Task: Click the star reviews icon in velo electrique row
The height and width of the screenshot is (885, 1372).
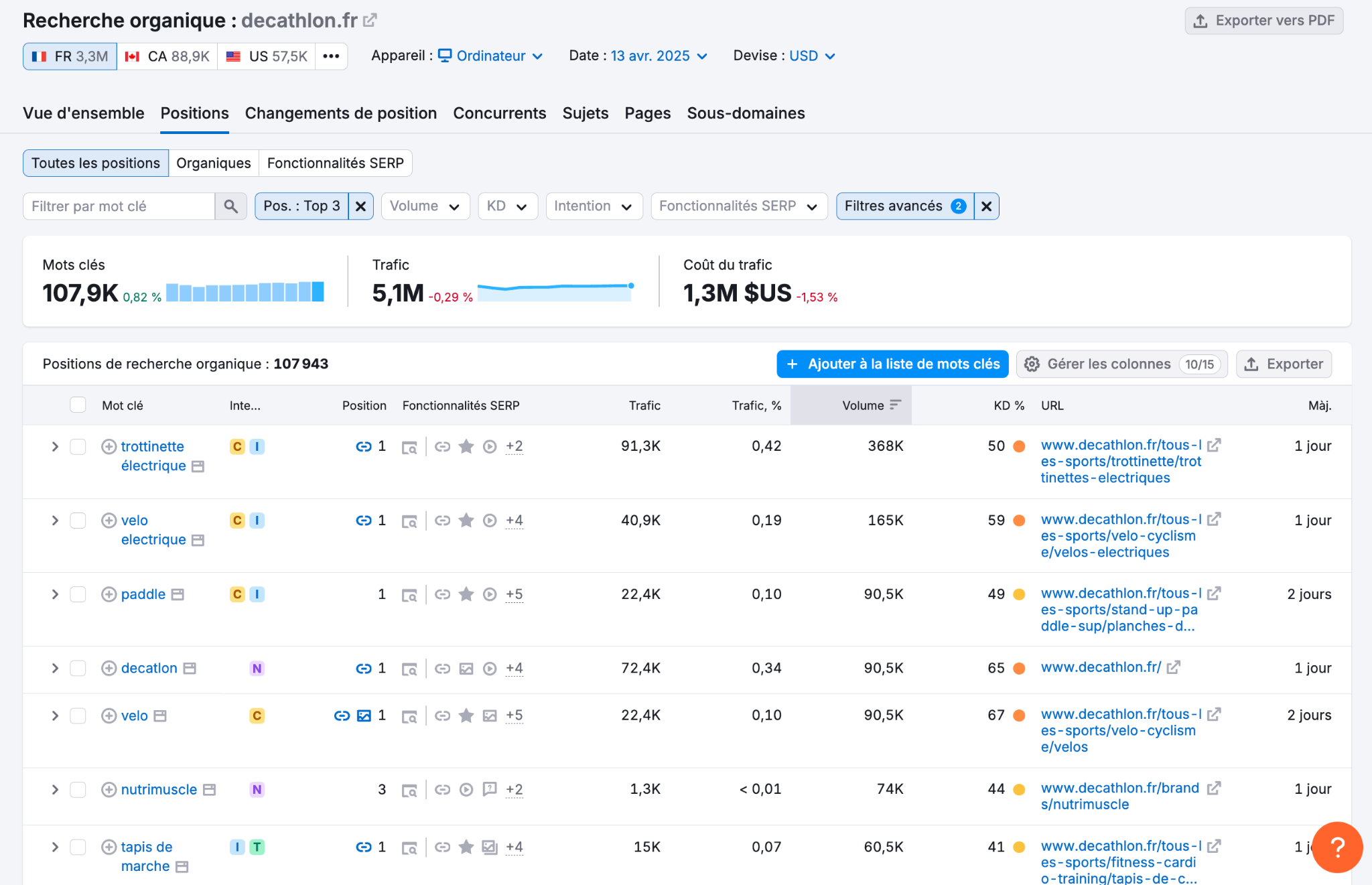Action: pyautogui.click(x=466, y=521)
